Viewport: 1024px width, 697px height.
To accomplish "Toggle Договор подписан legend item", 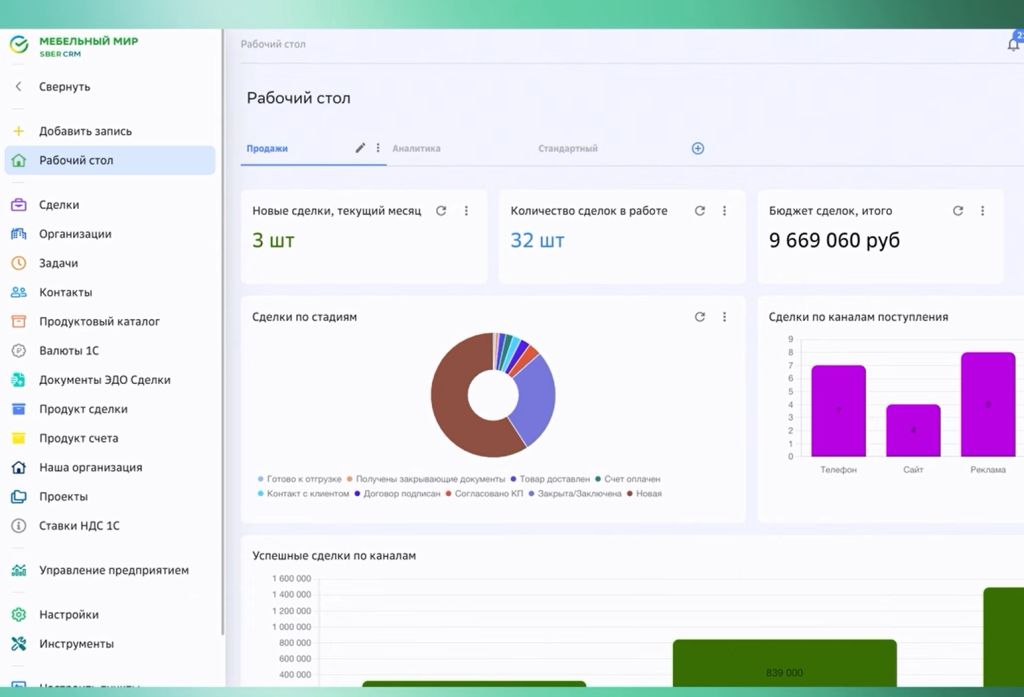I will [398, 493].
